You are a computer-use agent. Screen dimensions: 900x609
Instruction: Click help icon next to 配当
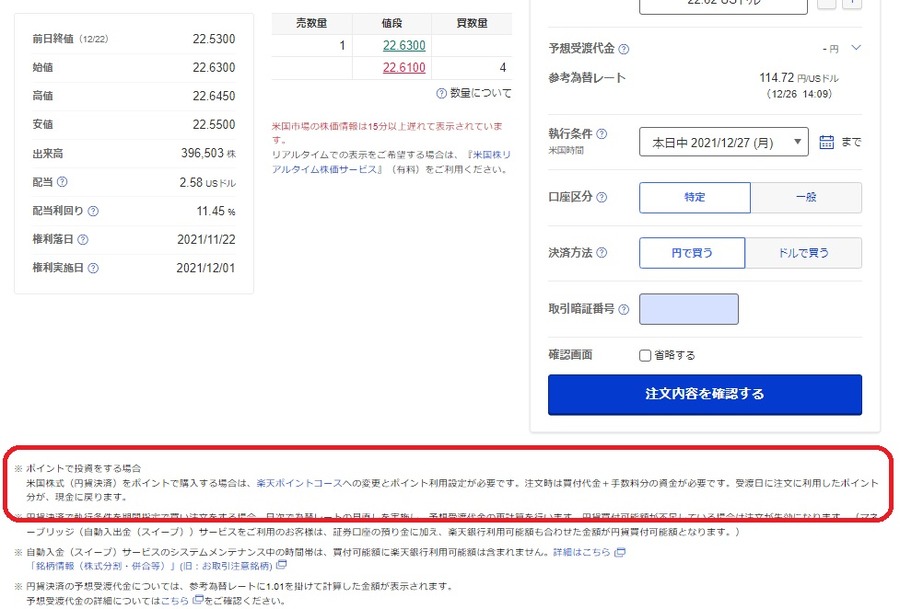[62, 182]
